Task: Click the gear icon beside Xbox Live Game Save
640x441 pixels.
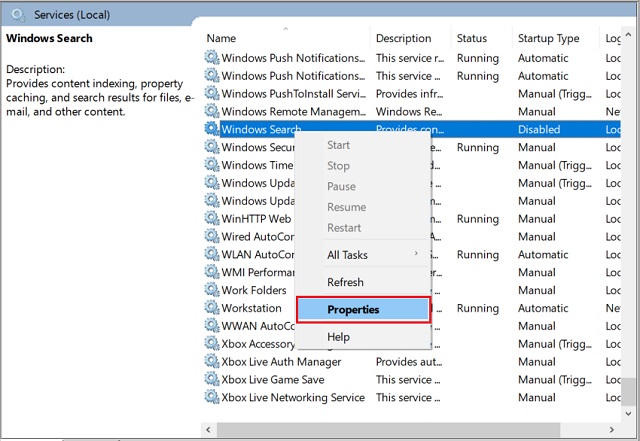Action: coord(211,379)
